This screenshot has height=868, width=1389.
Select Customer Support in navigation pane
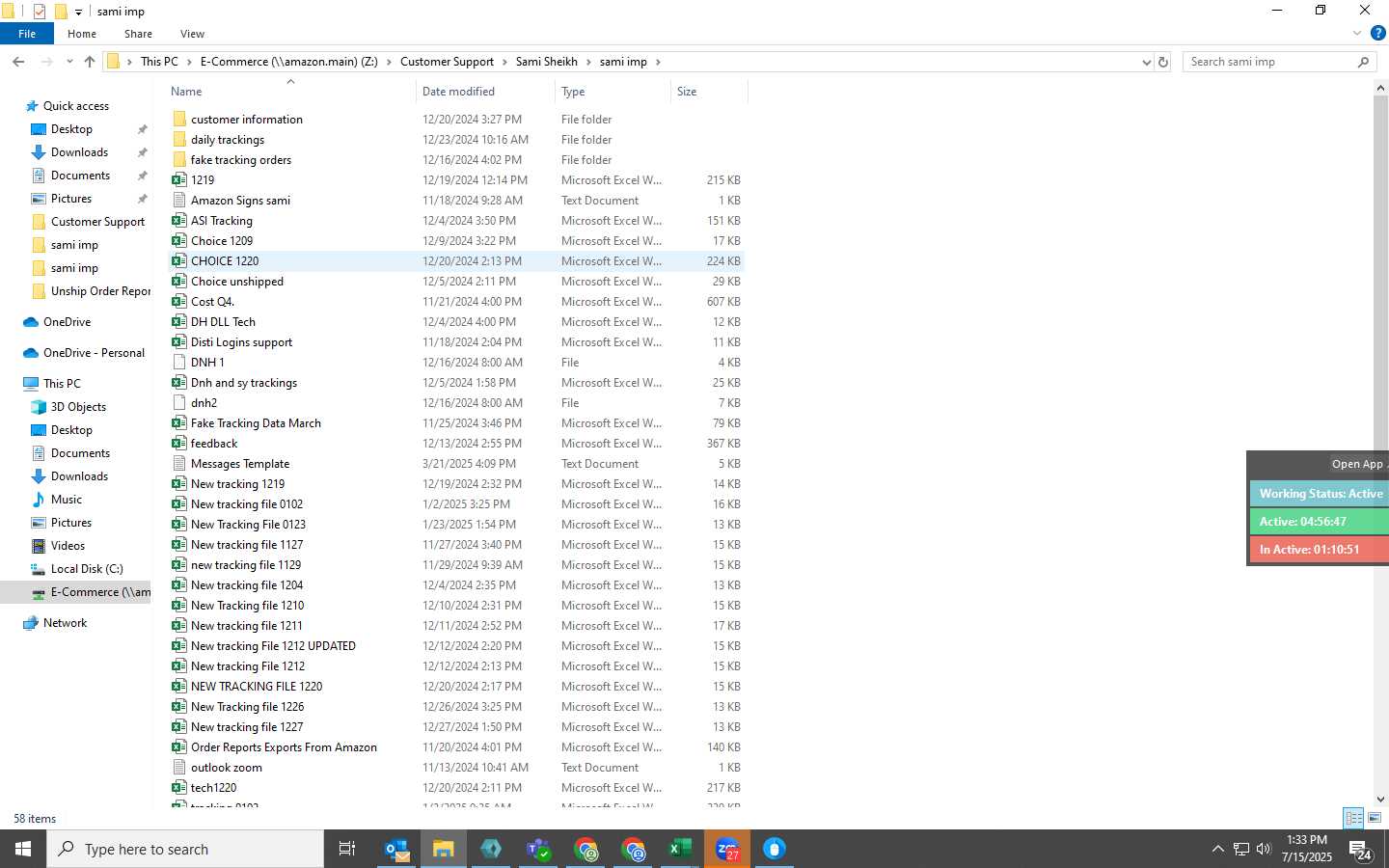tap(97, 222)
